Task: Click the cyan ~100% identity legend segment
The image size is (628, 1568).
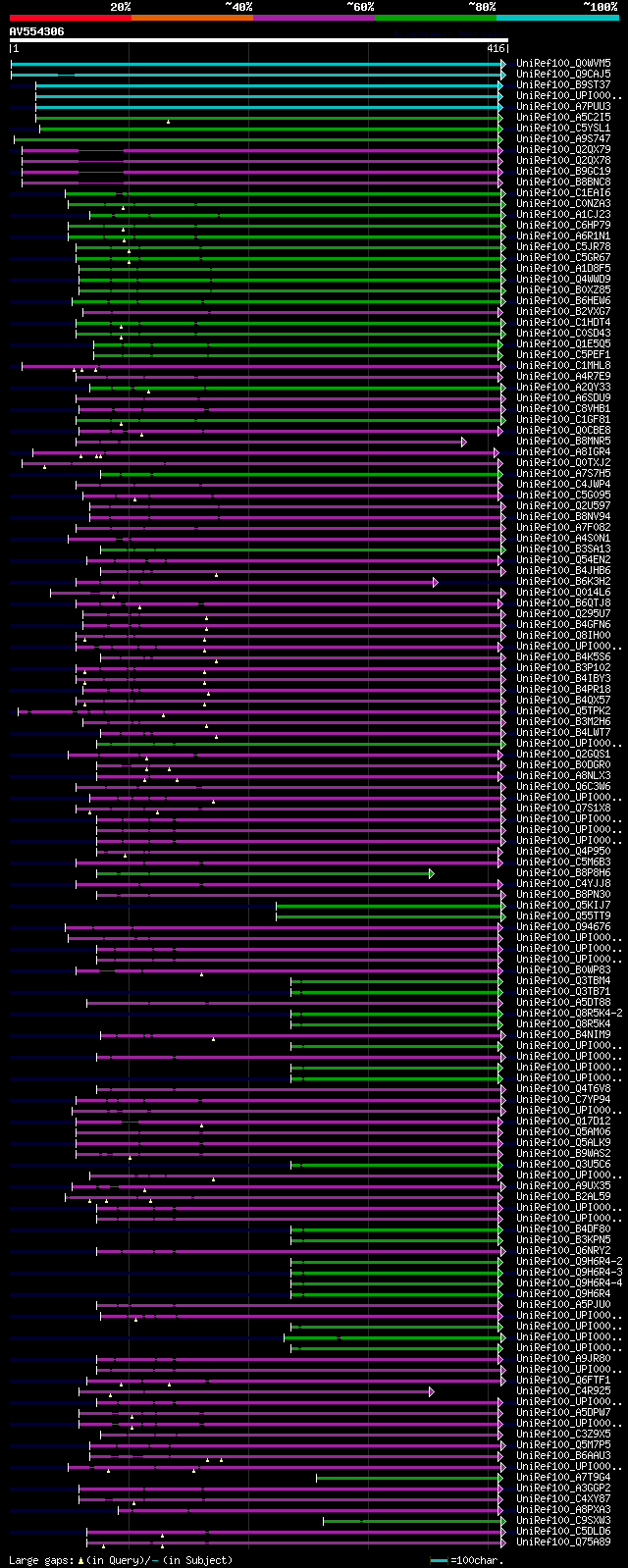Action: 557,18
